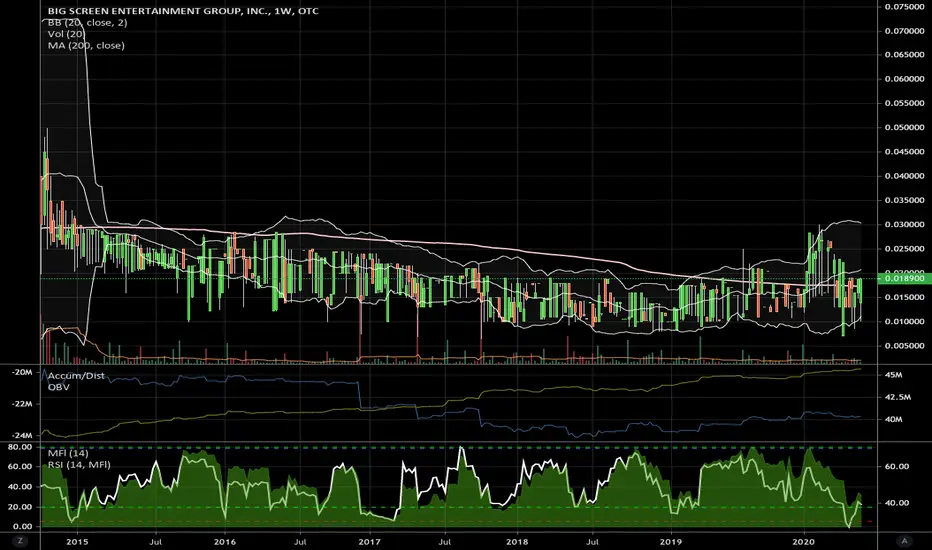Click the 0.010000 price axis label
This screenshot has height=550, width=932.
pyautogui.click(x=905, y=322)
